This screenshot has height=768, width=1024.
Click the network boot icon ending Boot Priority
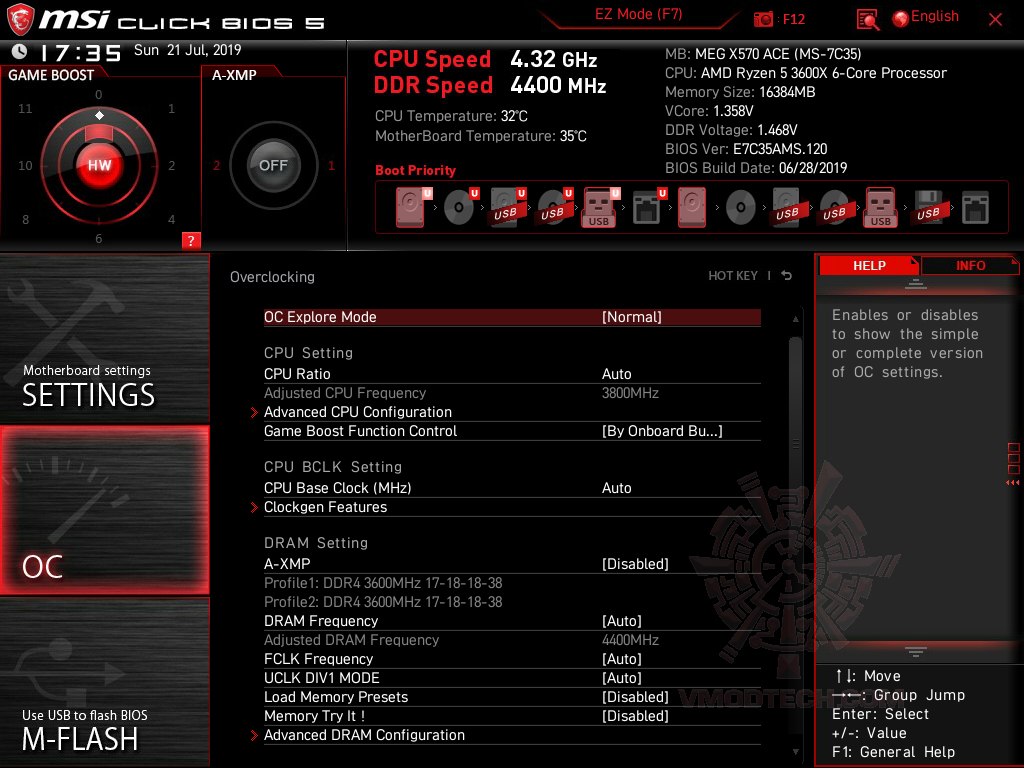pos(973,206)
